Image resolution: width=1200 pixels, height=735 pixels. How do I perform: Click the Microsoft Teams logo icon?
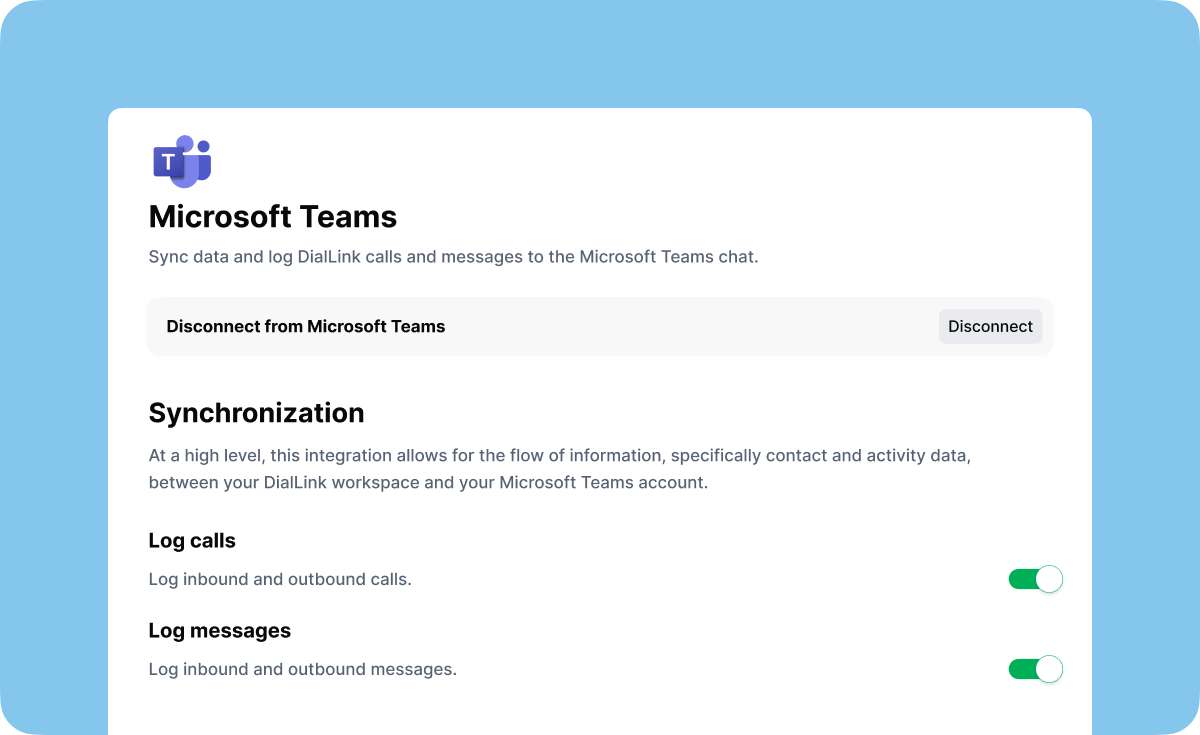182,162
